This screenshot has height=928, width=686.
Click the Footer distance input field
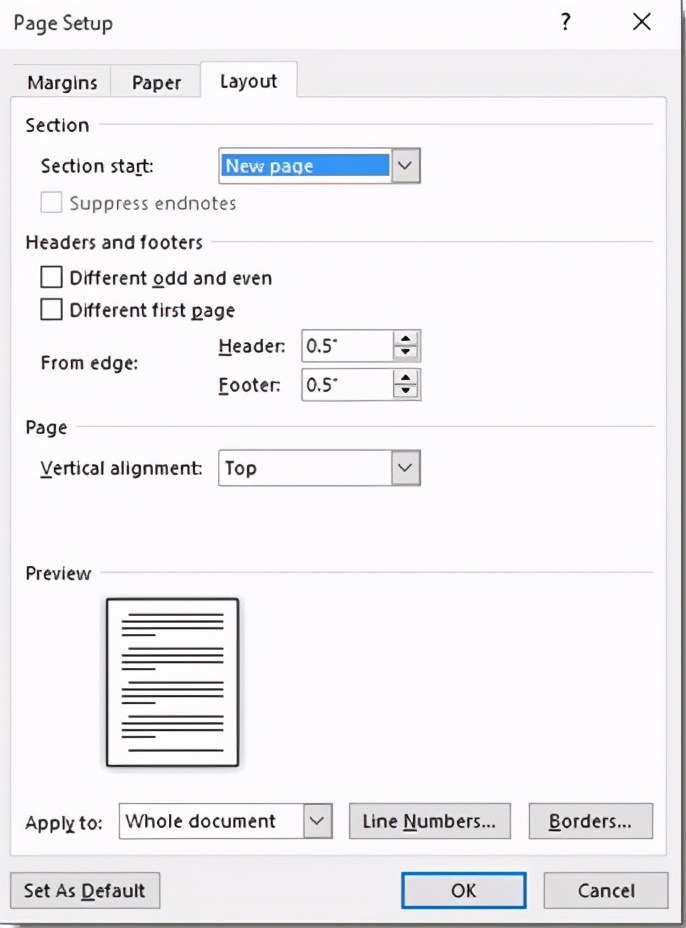[x=347, y=385]
